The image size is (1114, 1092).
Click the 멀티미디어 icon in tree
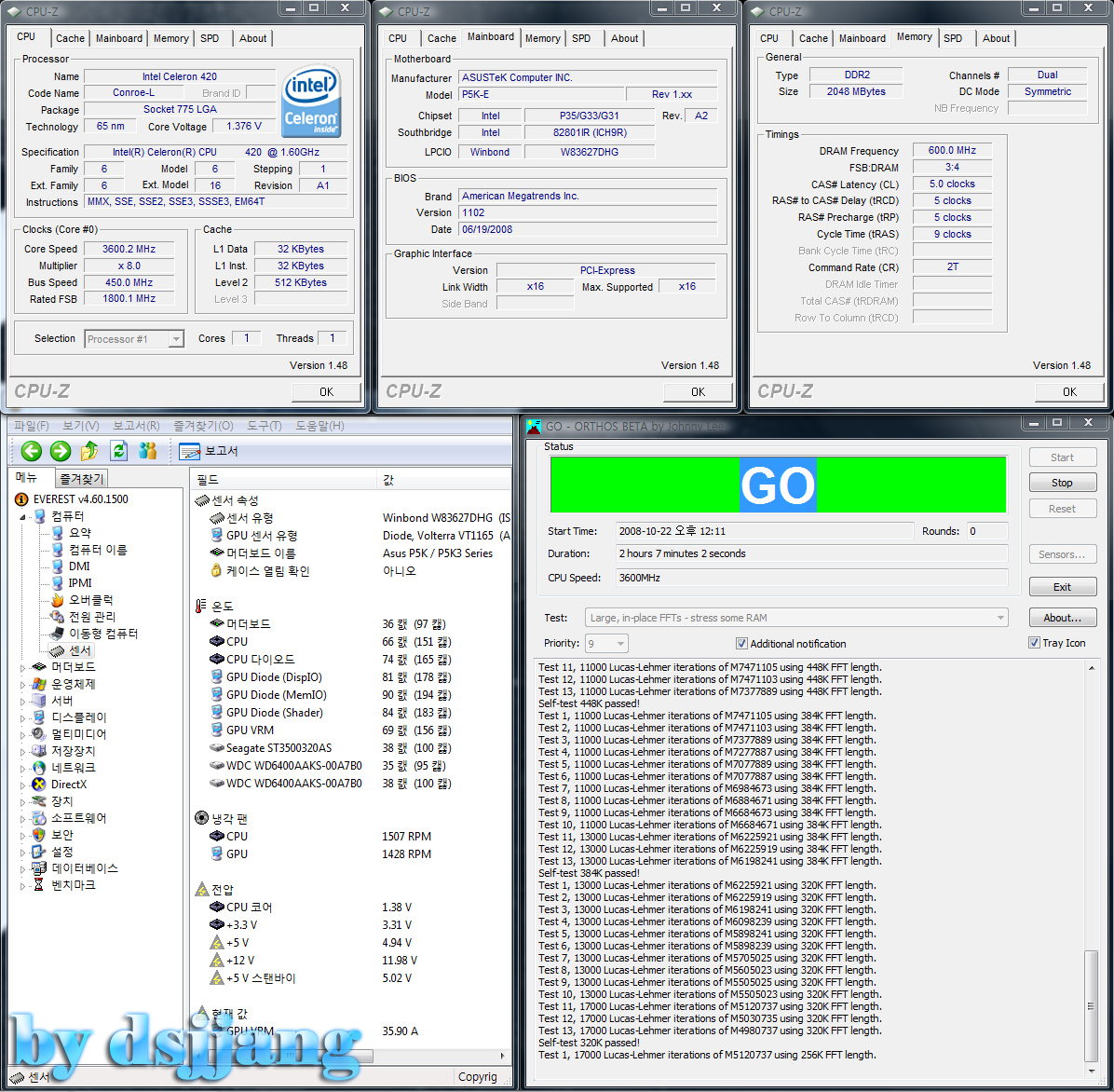tap(40, 734)
